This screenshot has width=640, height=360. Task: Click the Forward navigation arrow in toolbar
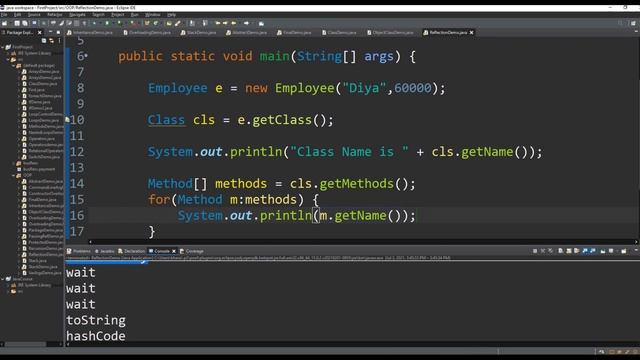[246, 23]
